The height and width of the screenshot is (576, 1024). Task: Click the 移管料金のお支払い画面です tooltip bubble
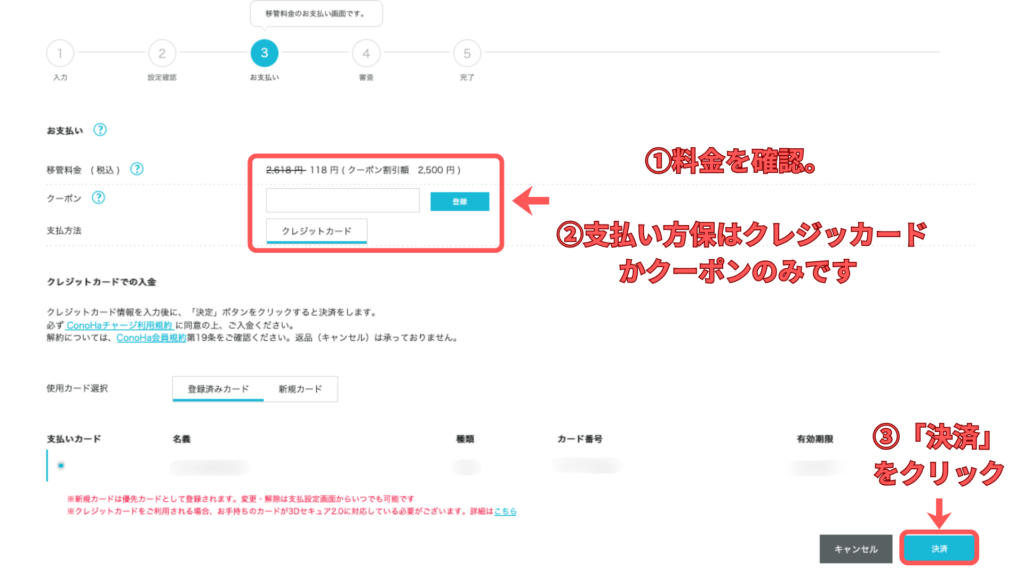[315, 13]
